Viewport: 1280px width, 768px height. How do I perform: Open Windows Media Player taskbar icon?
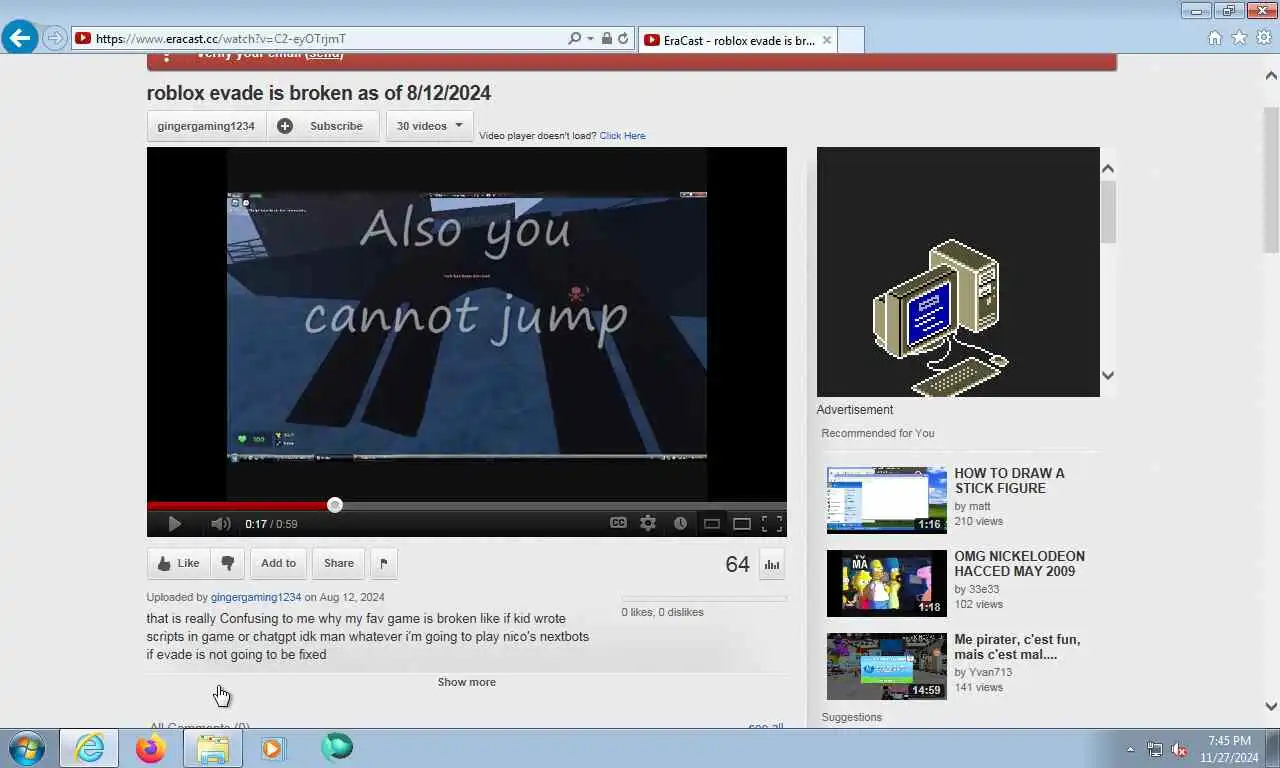point(273,748)
